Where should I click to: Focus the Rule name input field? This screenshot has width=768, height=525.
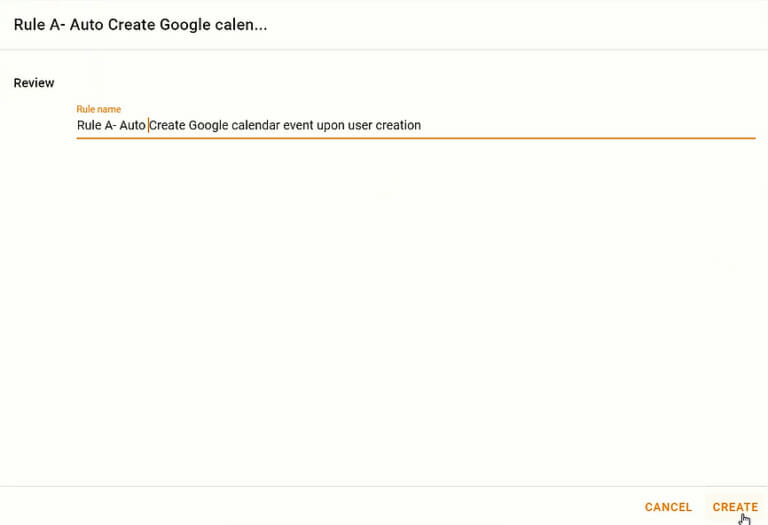click(x=415, y=125)
